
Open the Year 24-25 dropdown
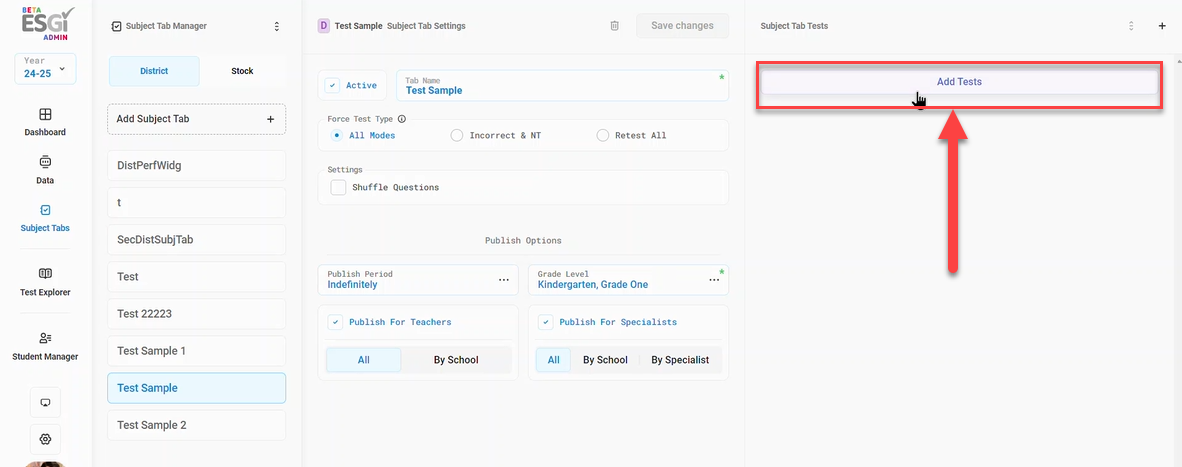45,69
